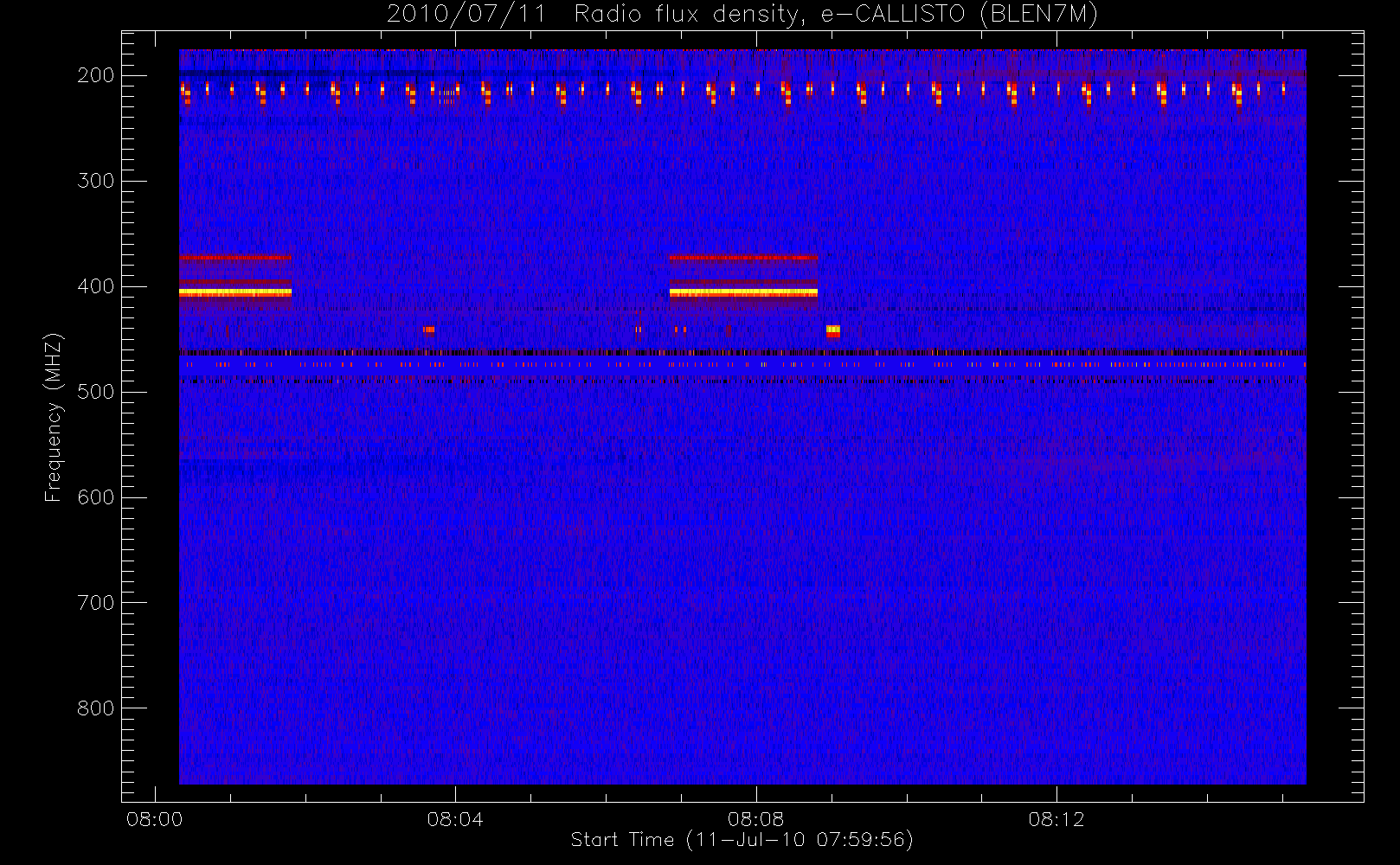Click the 200 frequency tick label
1400x865 pixels.
[x=96, y=75]
